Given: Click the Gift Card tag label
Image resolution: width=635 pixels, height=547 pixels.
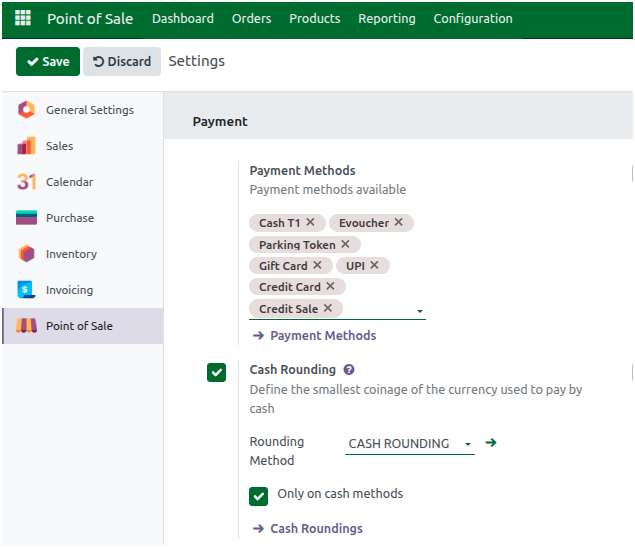Looking at the screenshot, I should pyautogui.click(x=283, y=266).
